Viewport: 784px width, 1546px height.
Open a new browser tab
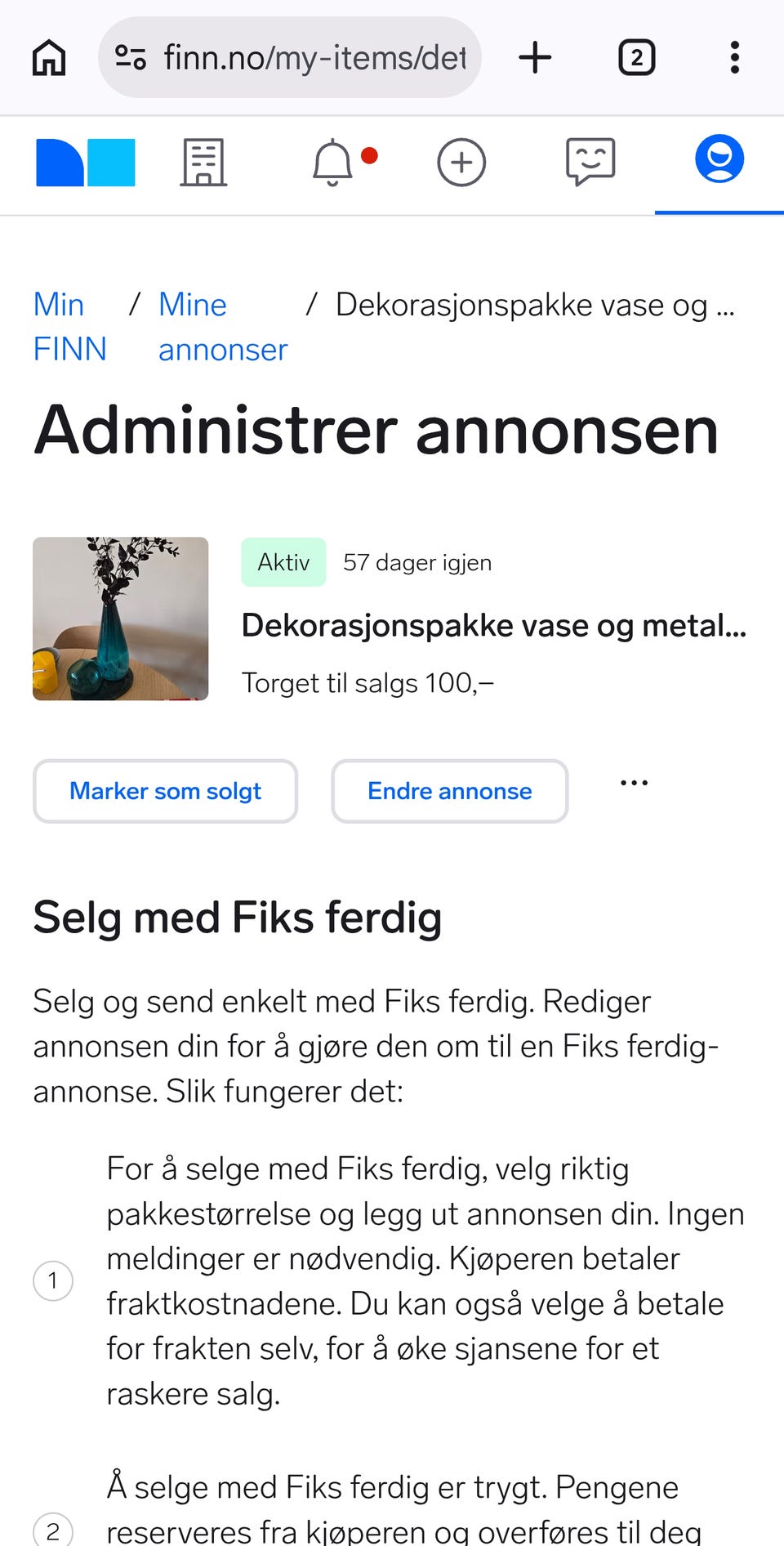[x=536, y=58]
